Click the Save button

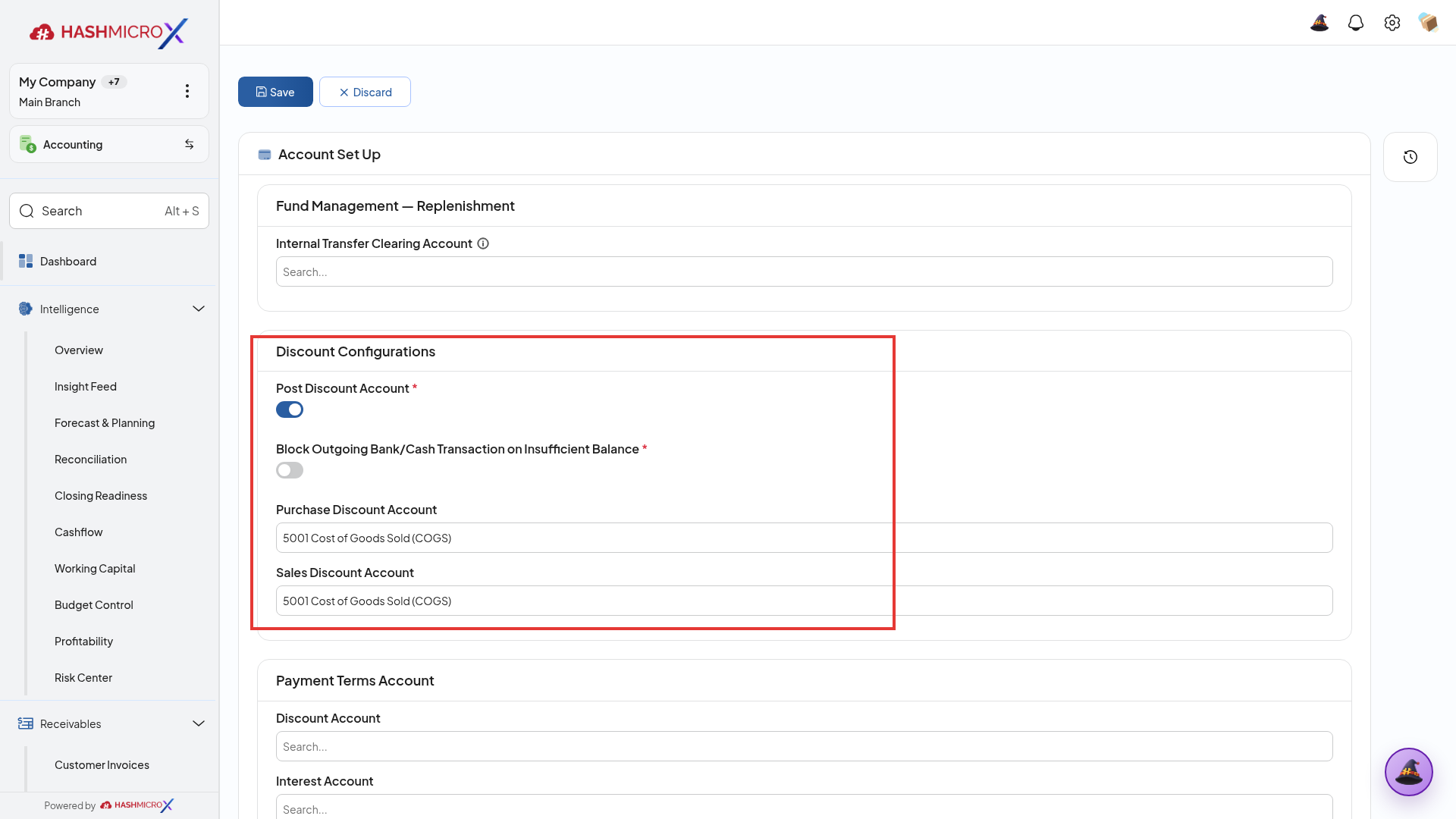pos(275,92)
